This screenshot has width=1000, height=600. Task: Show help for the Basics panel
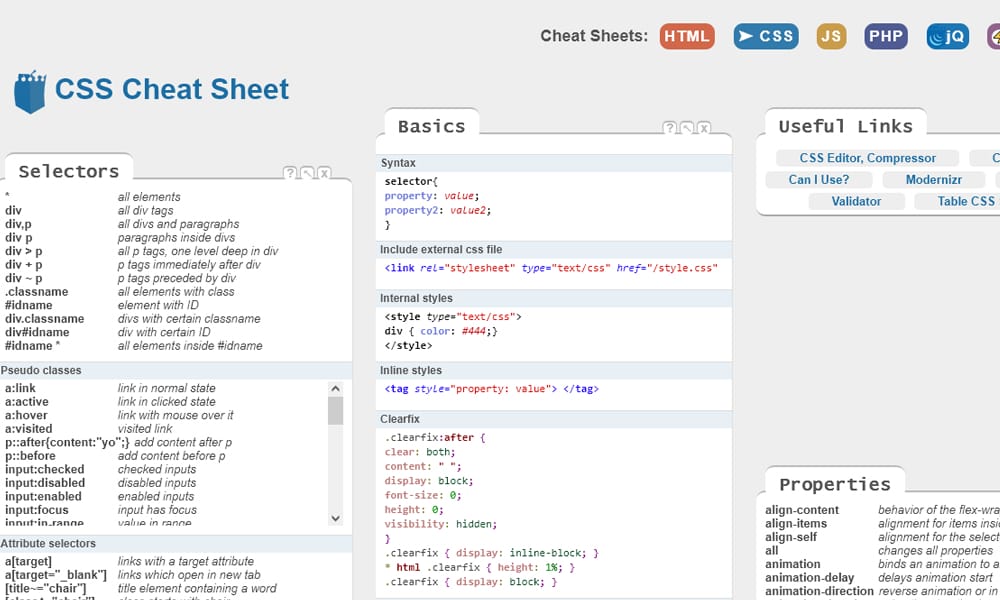(670, 128)
